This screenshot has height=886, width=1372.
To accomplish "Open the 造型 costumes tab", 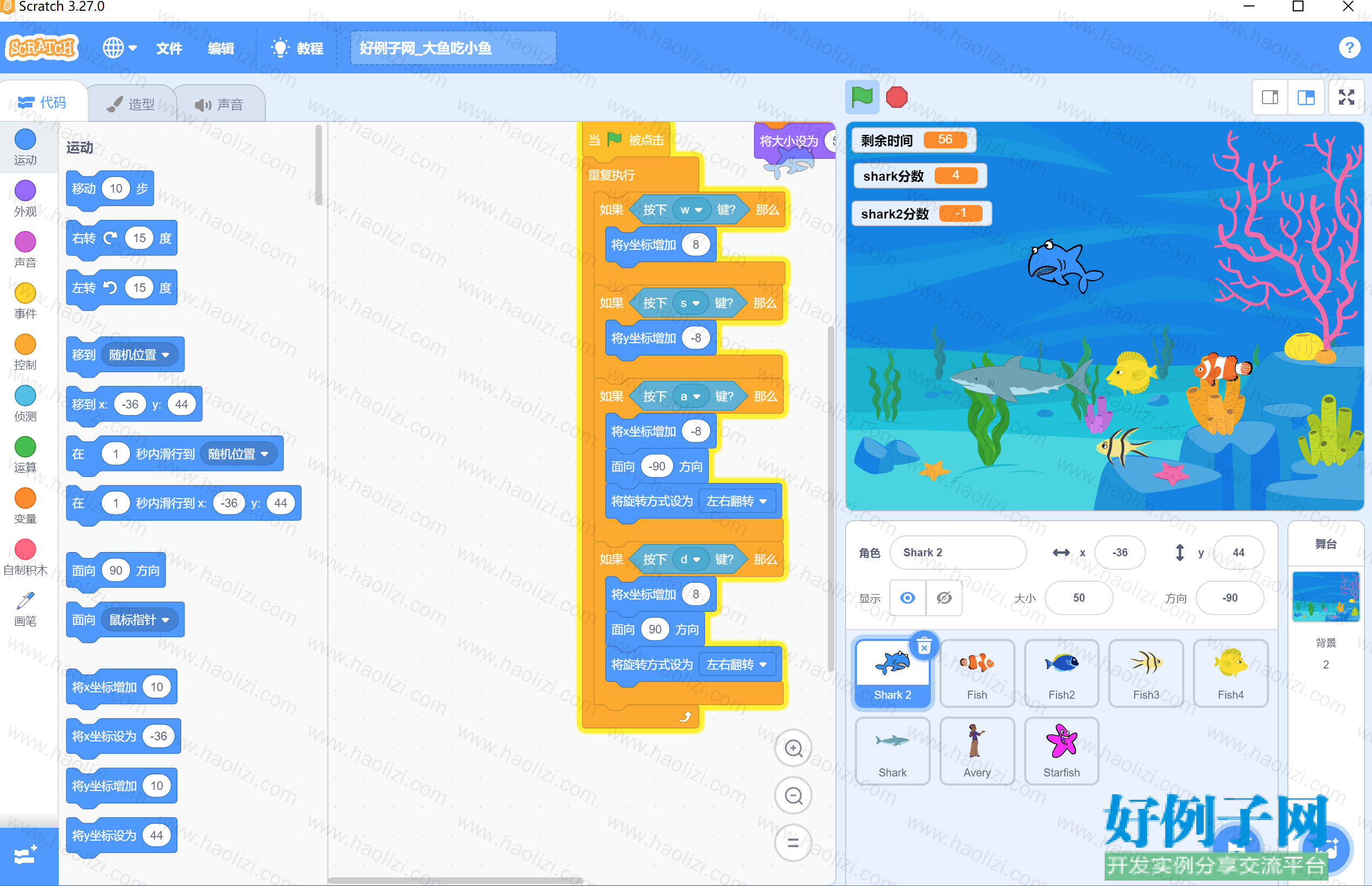I will tap(131, 104).
